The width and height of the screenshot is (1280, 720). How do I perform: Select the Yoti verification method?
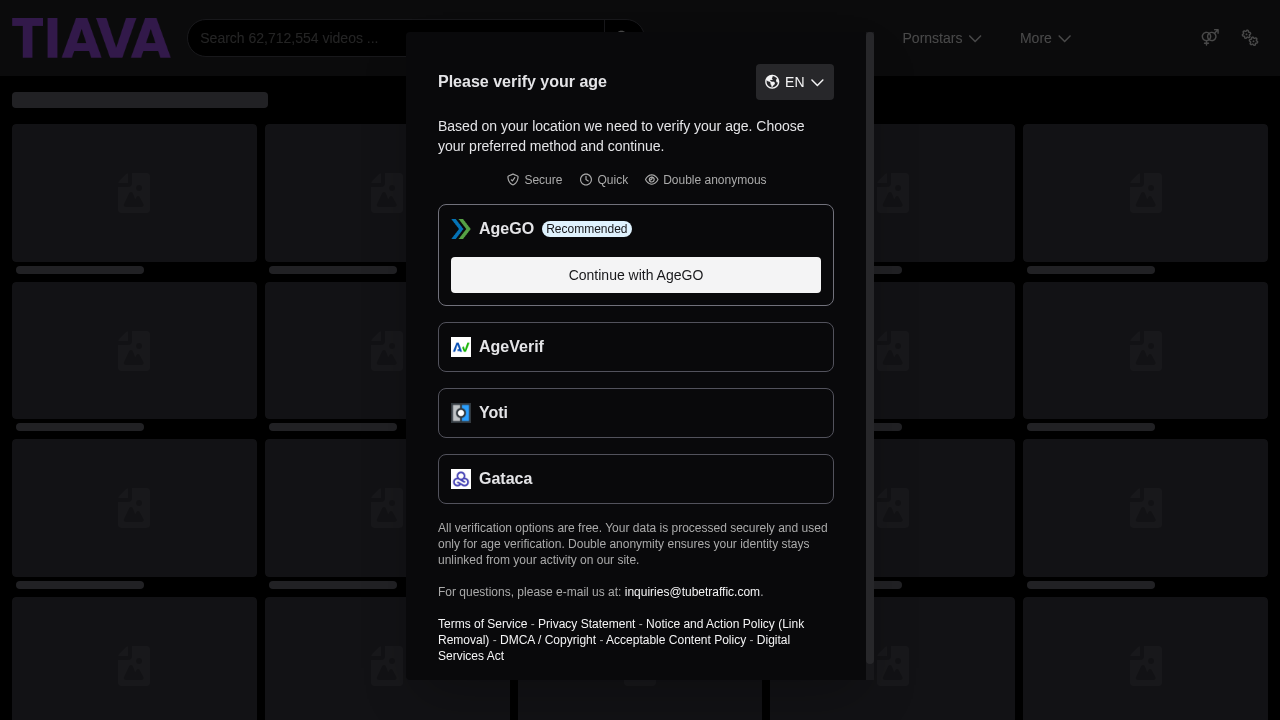[636, 413]
